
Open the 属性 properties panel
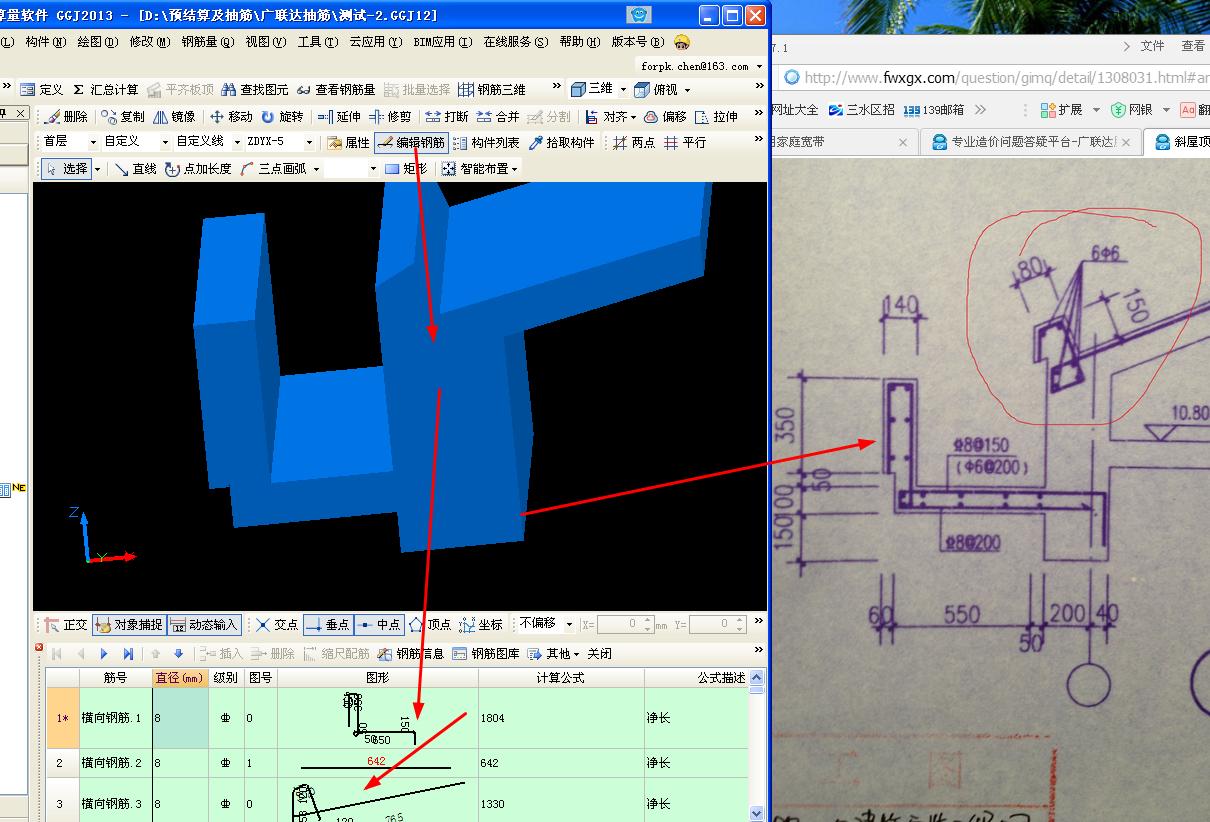coord(349,143)
